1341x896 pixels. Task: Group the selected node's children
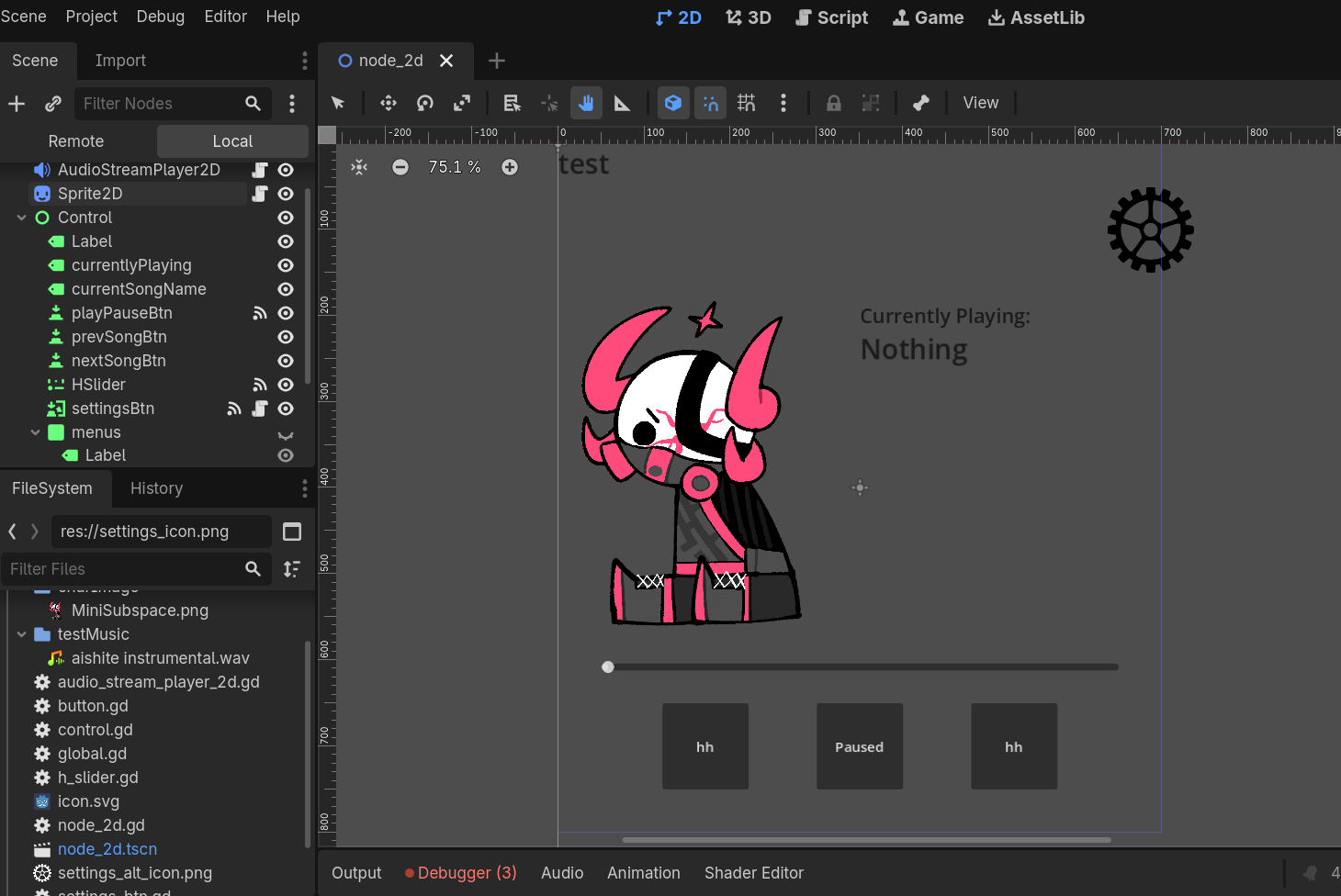[871, 103]
